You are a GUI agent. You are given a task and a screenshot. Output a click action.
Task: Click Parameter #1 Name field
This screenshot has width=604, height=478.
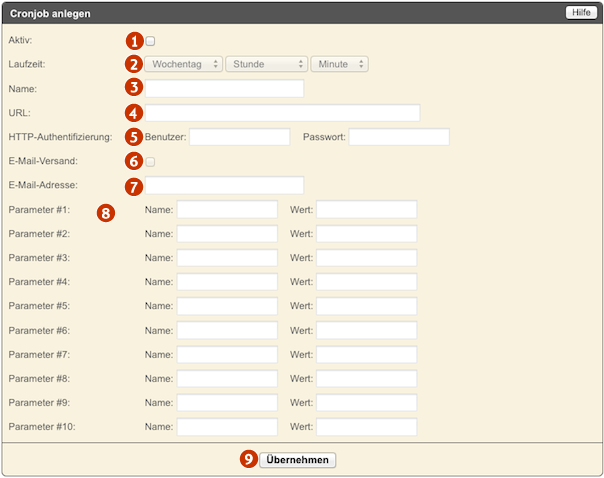(x=227, y=210)
